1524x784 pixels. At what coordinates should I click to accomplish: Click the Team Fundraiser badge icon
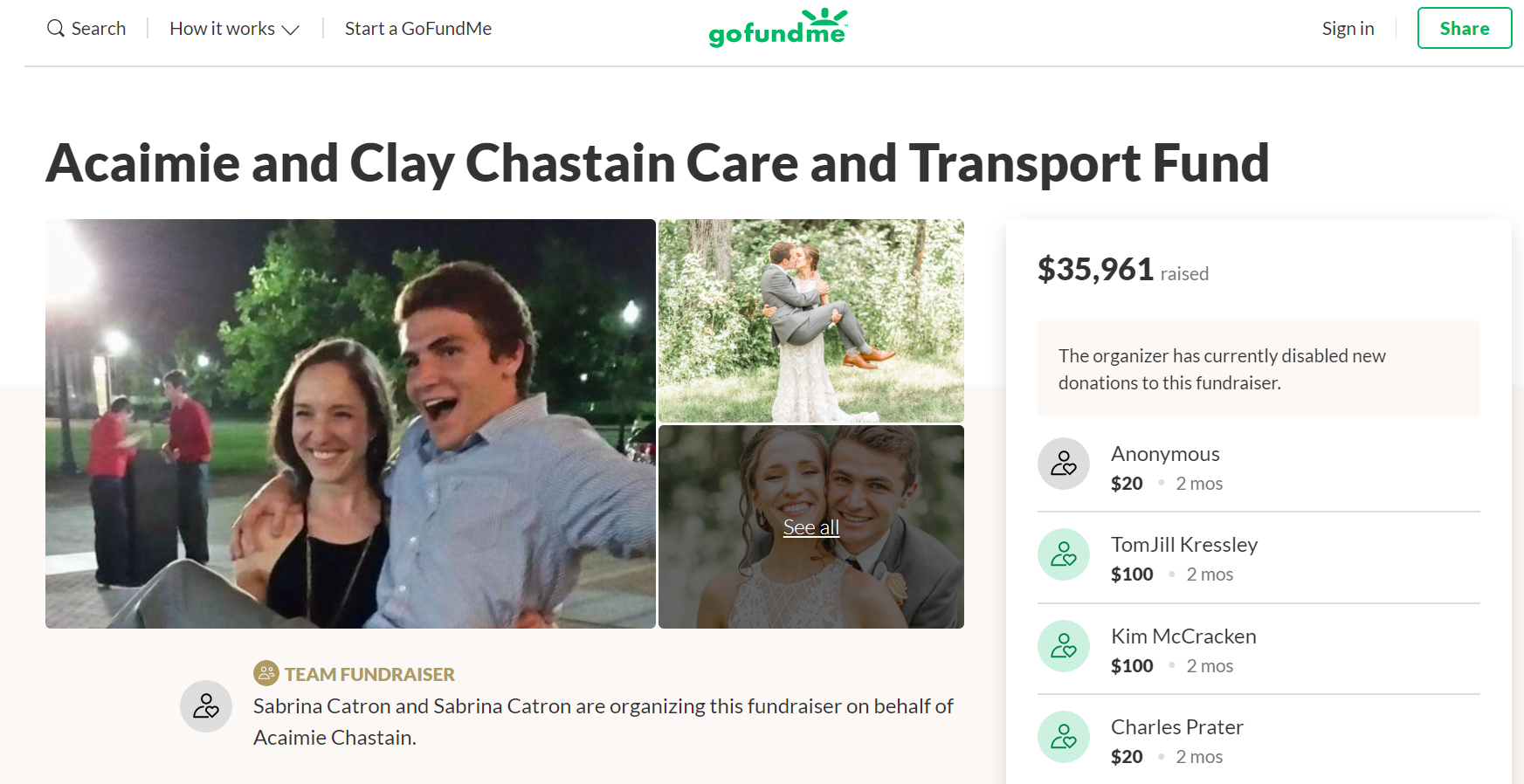pos(265,673)
